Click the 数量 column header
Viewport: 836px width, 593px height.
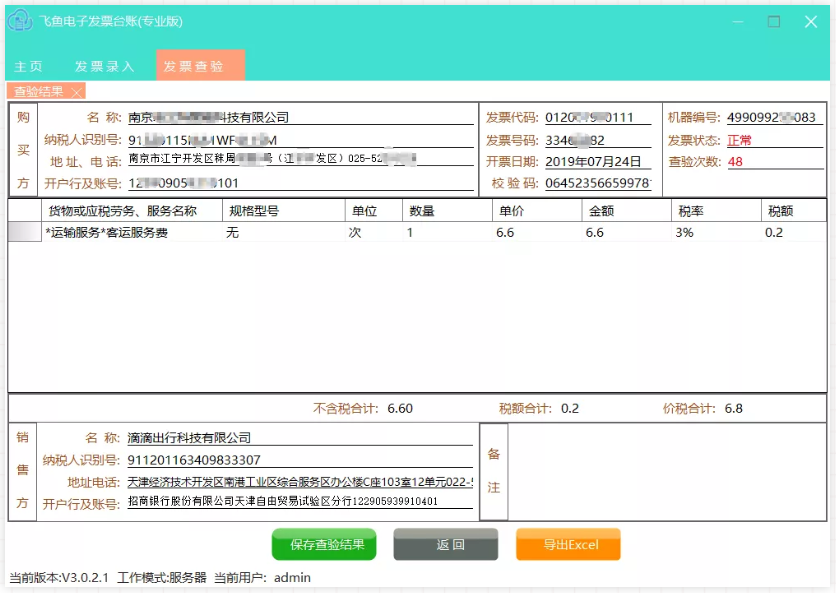pos(447,211)
